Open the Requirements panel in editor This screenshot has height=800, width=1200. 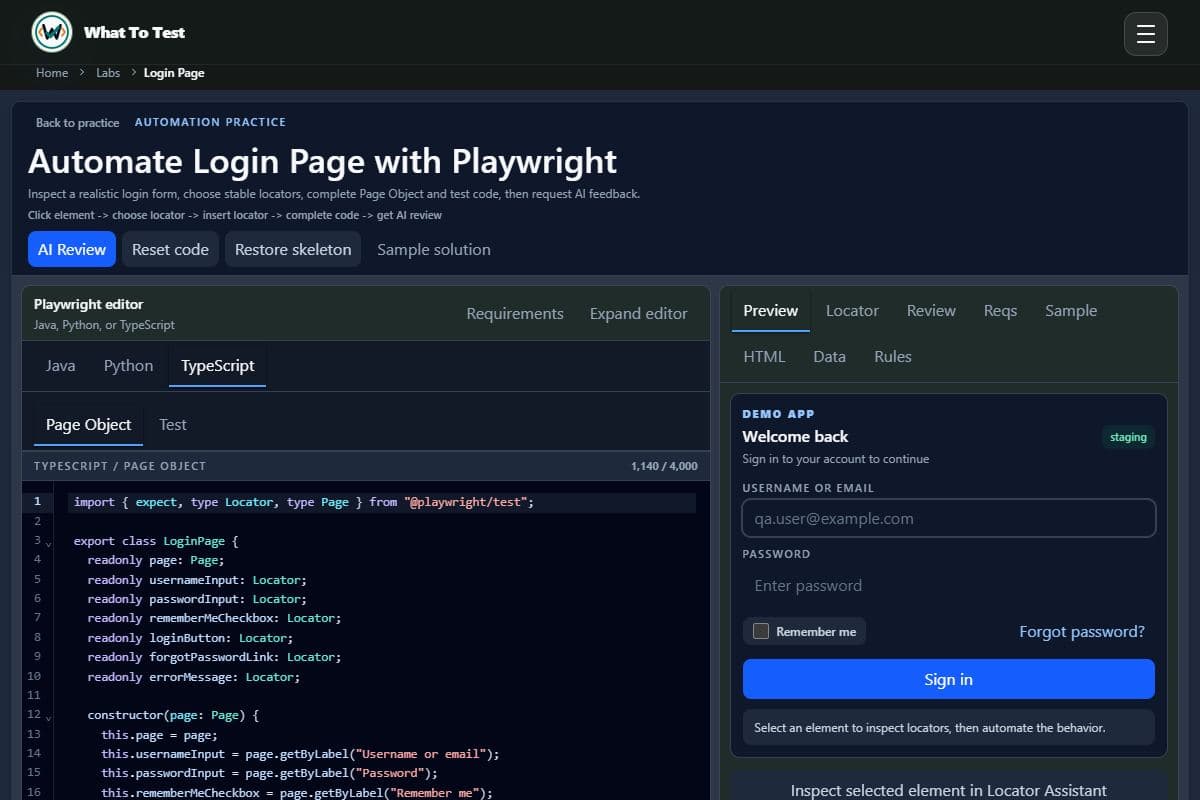[515, 313]
